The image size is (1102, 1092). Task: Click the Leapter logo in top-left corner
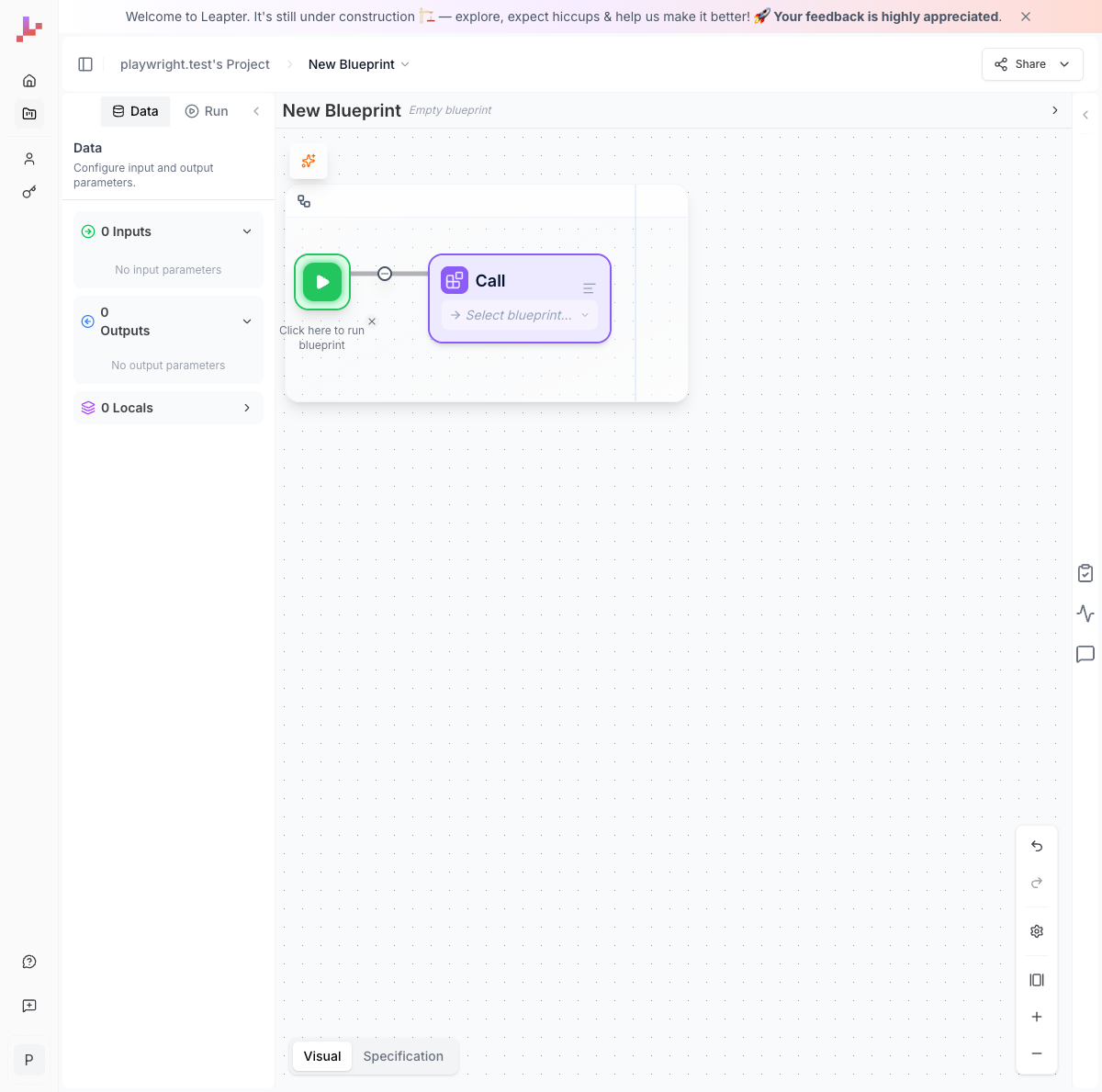28,28
